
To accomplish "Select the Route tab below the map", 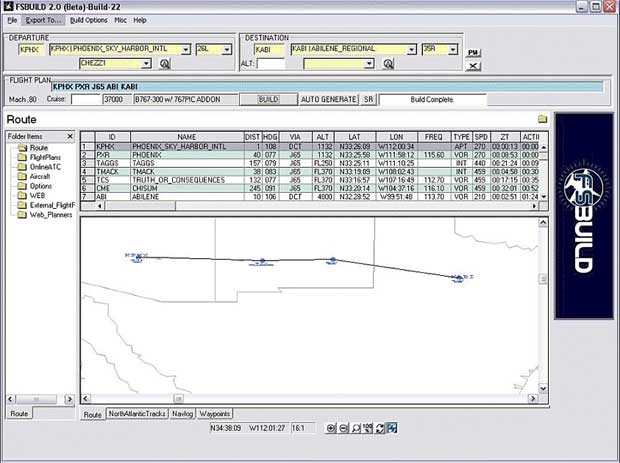I will 93,414.
